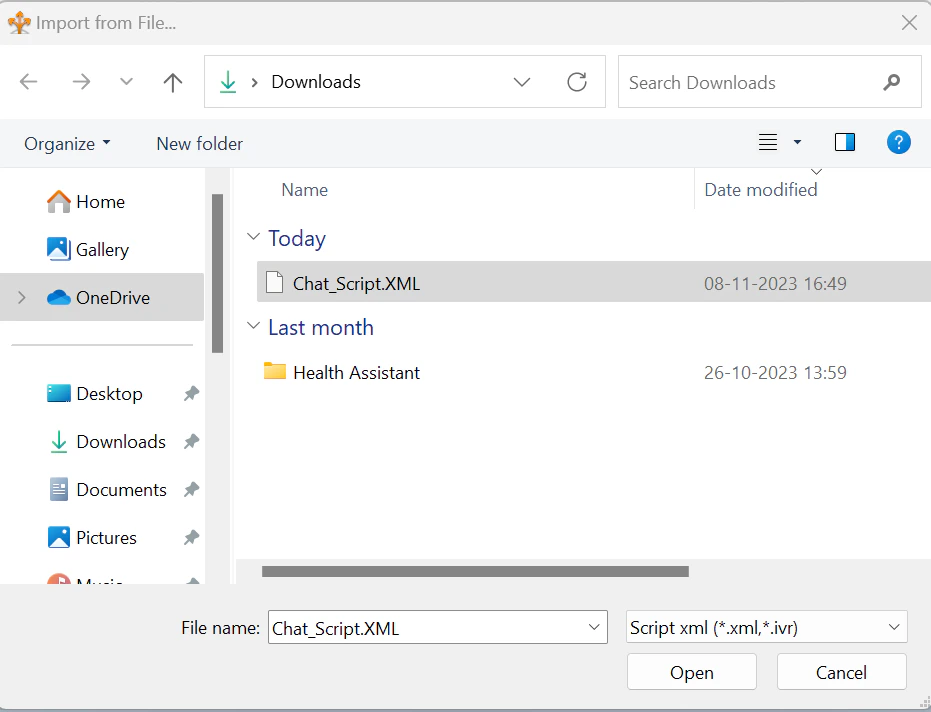The height and width of the screenshot is (712, 931).
Task: Collapse the Today group
Action: (253, 238)
